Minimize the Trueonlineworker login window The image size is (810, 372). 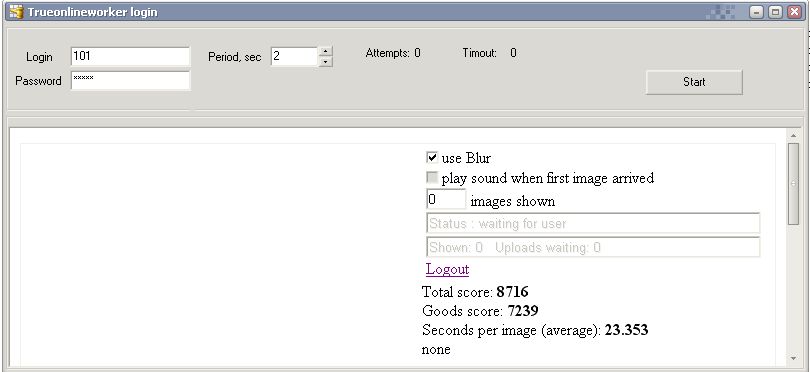click(x=757, y=12)
